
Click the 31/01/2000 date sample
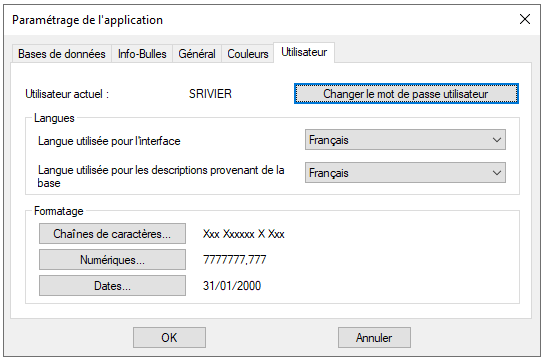[232, 286]
